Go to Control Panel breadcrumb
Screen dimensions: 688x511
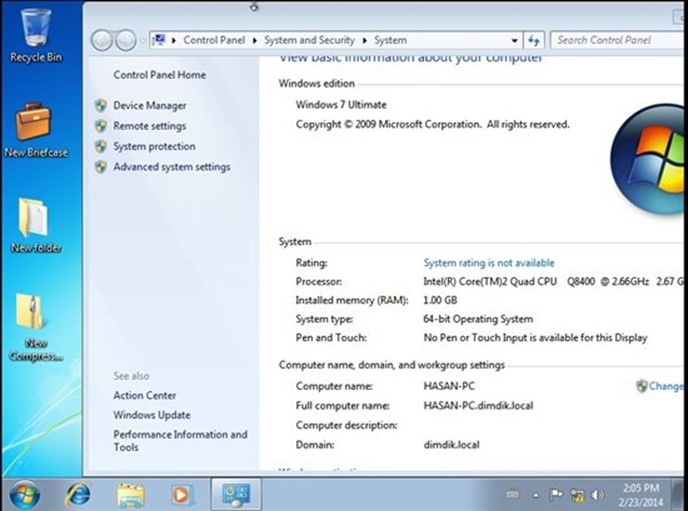pyautogui.click(x=214, y=40)
